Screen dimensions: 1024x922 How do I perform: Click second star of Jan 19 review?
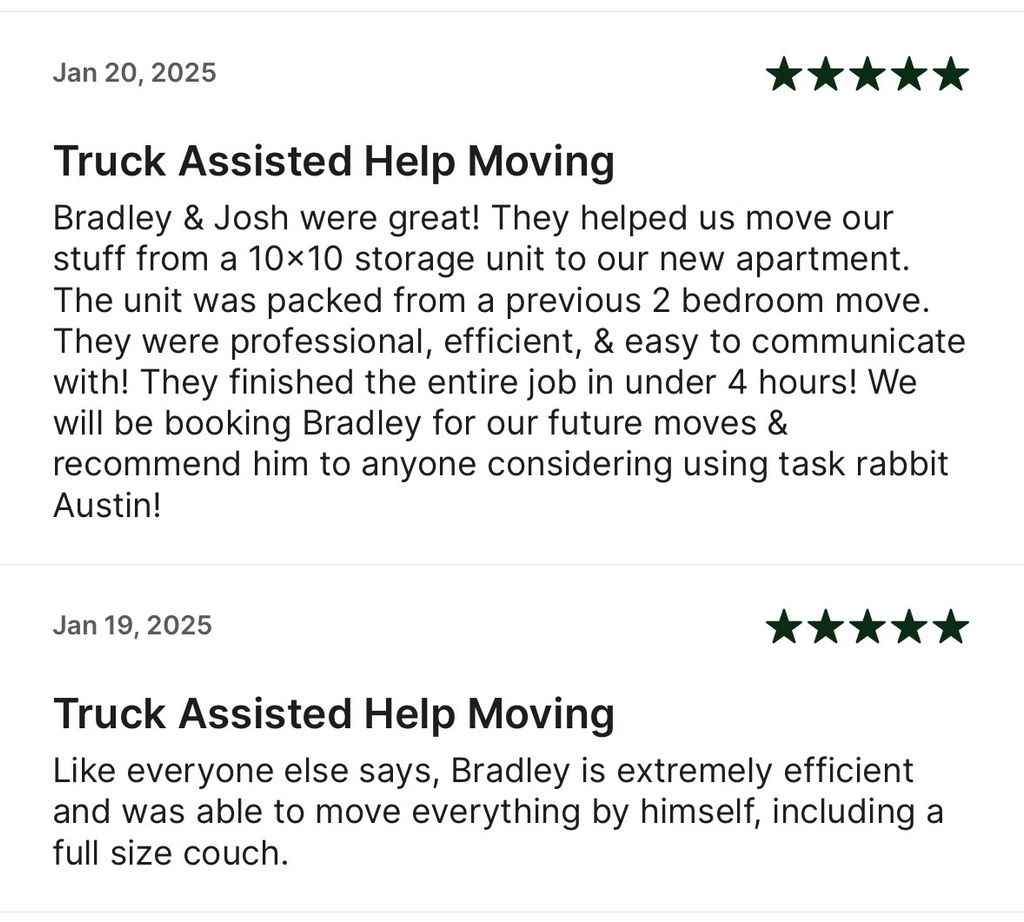coord(825,626)
